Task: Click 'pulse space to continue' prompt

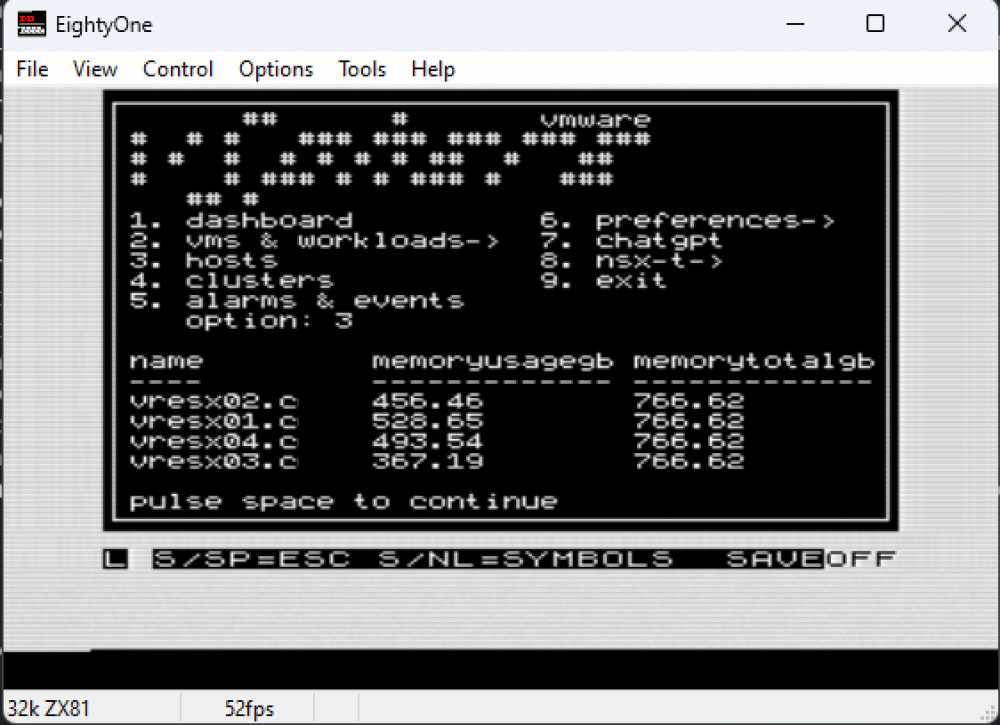Action: coord(343,502)
